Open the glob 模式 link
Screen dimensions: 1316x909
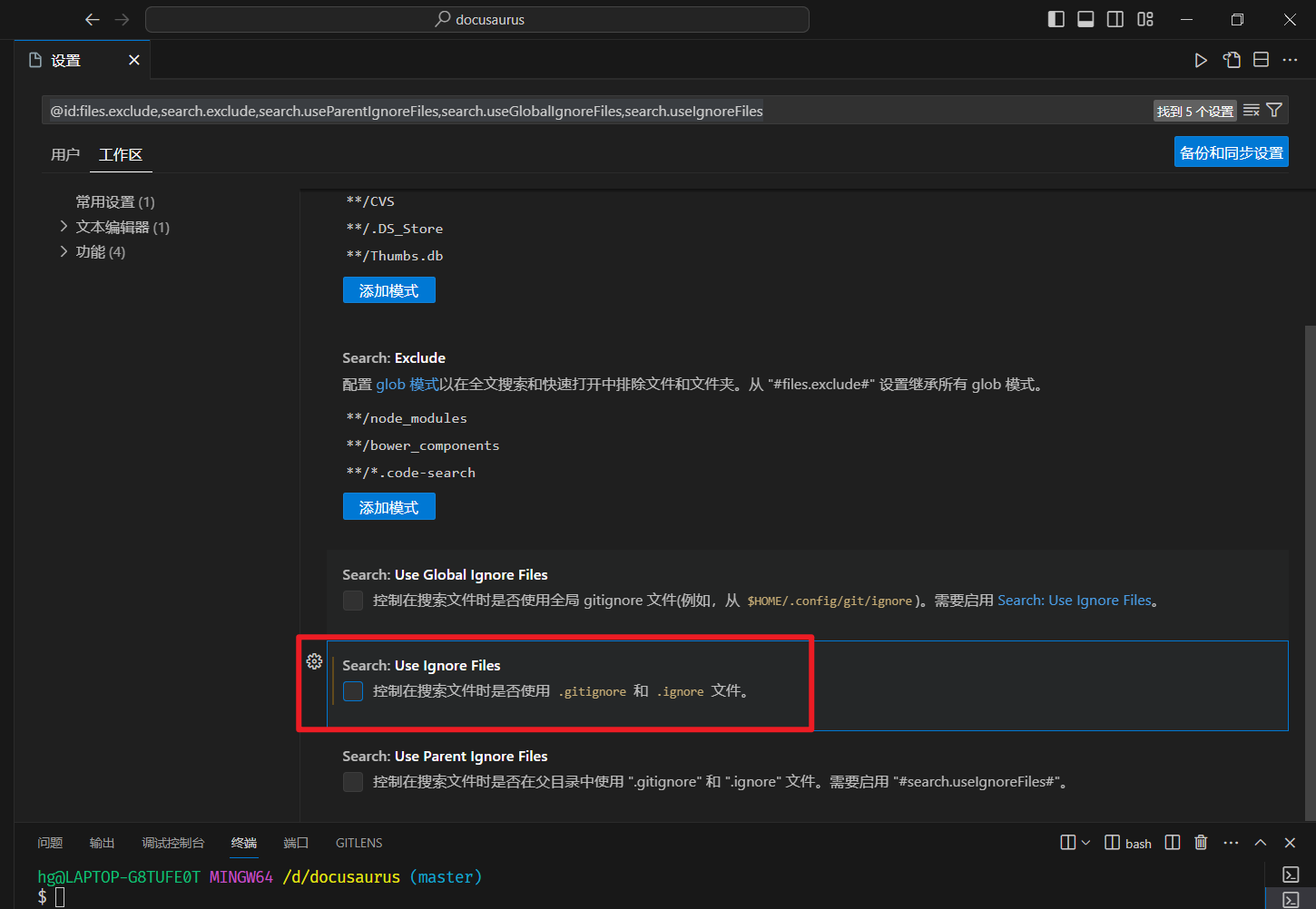tap(408, 385)
